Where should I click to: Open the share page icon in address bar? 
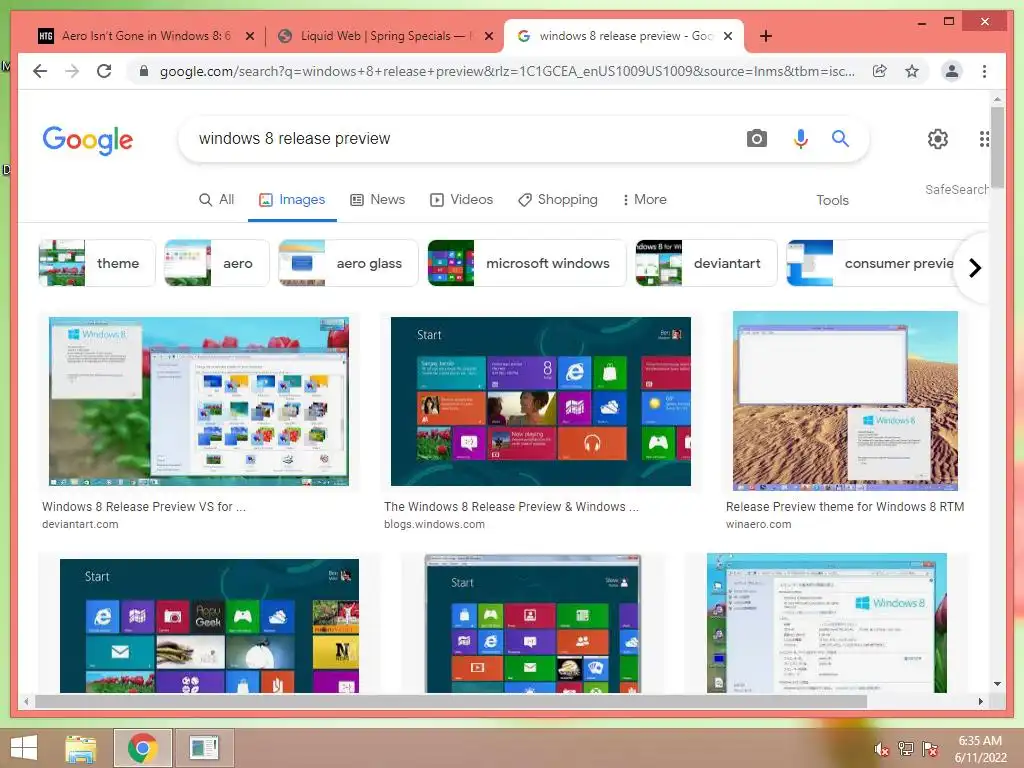pyautogui.click(x=880, y=71)
